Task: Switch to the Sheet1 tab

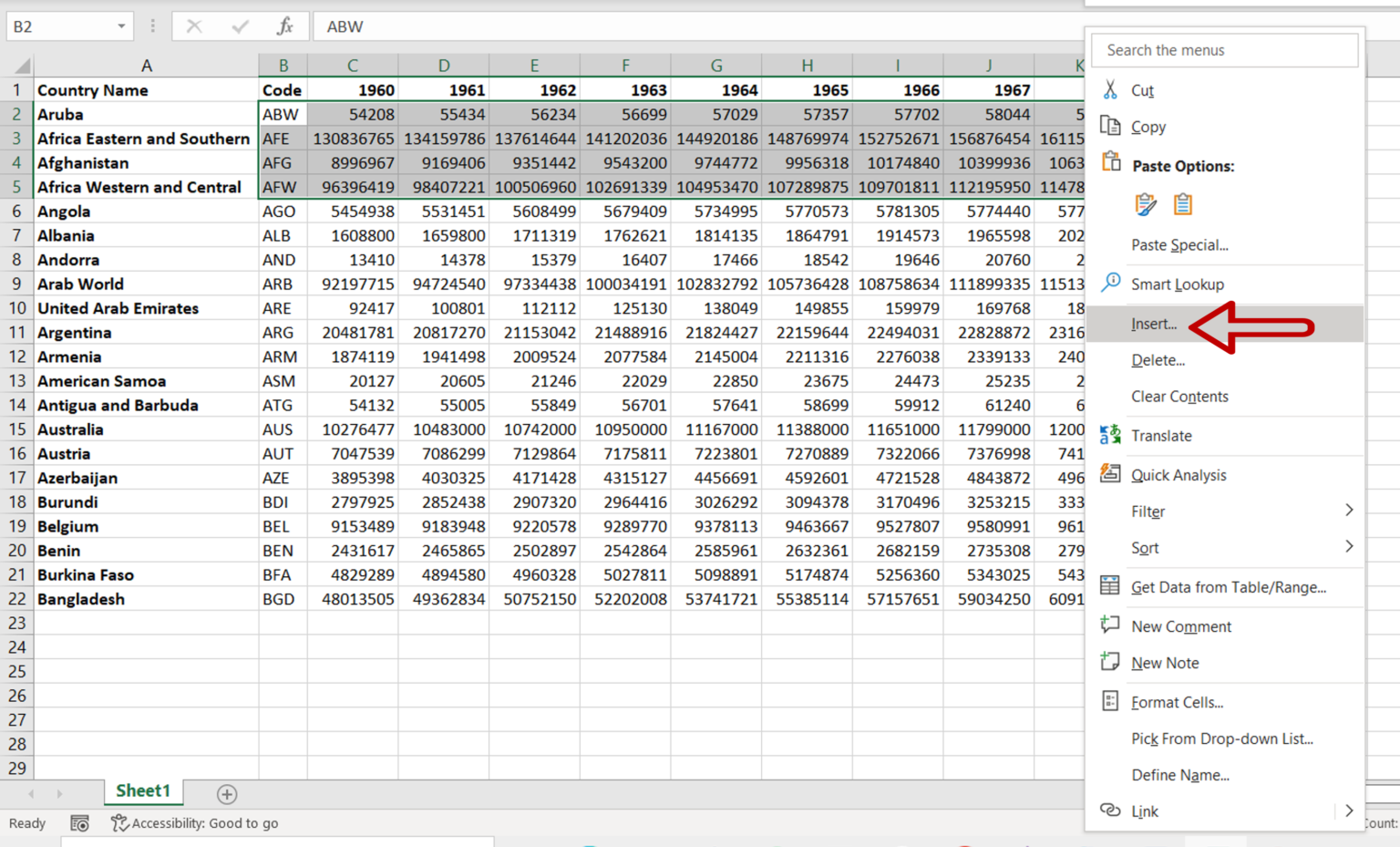Action: 143,791
